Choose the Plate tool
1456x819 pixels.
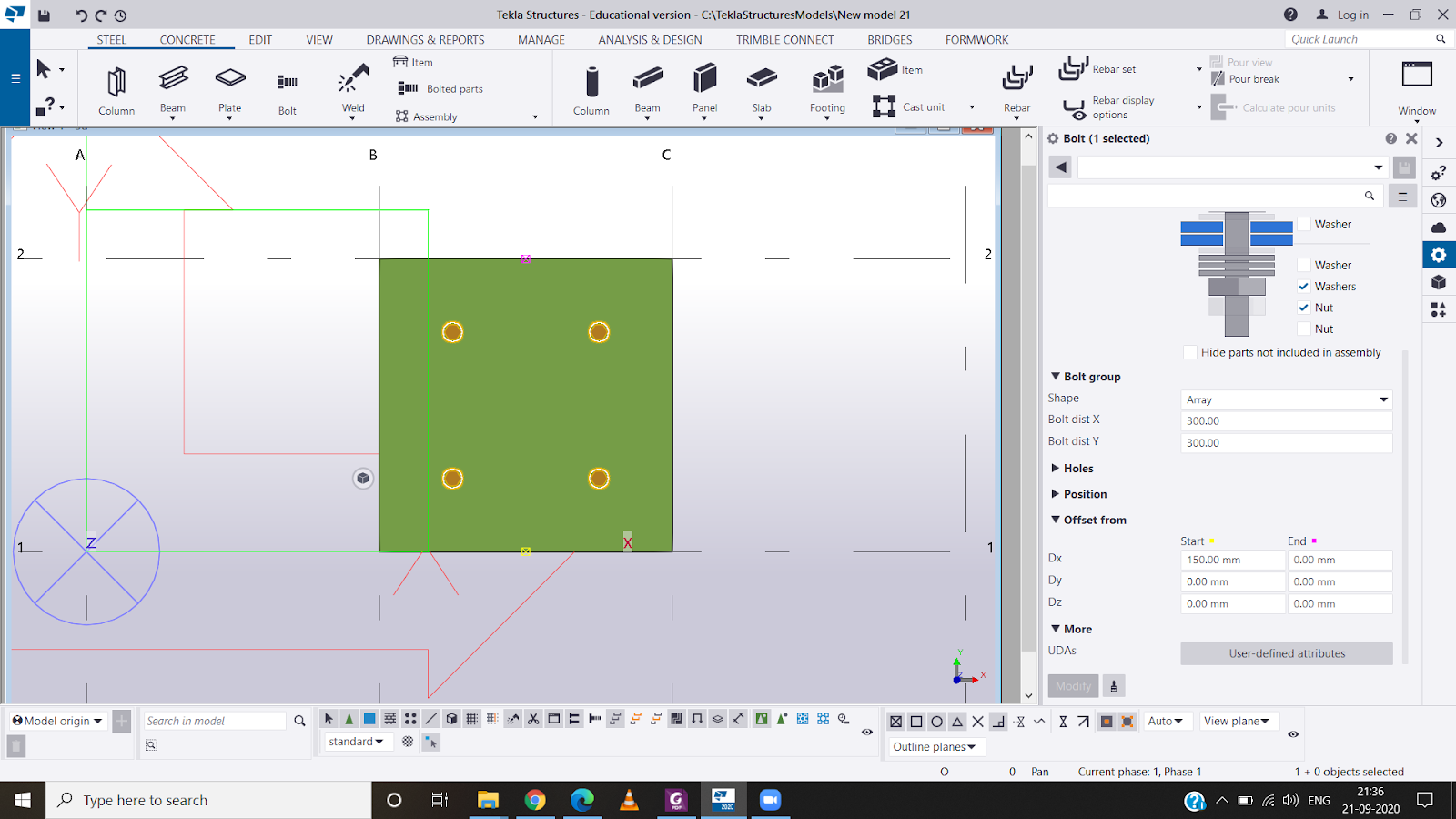(230, 89)
